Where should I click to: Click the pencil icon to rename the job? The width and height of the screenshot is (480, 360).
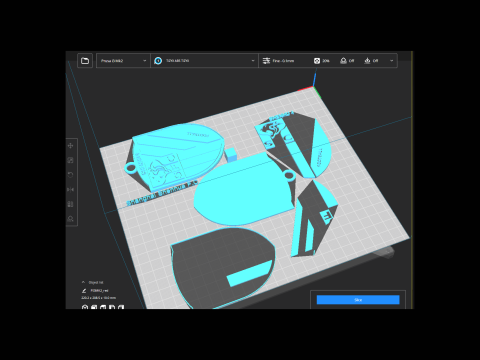click(84, 291)
